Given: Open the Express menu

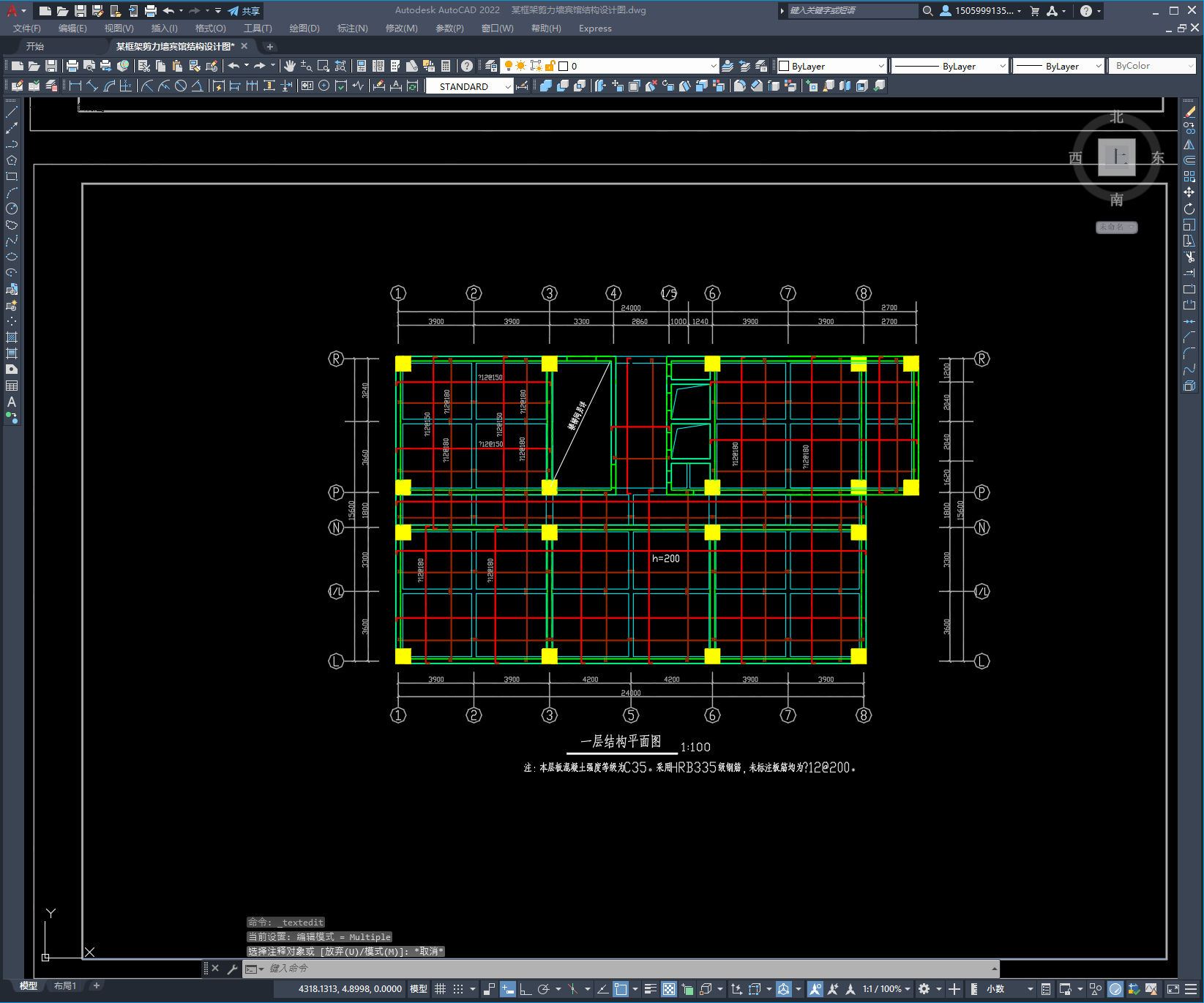Looking at the screenshot, I should pos(595,29).
